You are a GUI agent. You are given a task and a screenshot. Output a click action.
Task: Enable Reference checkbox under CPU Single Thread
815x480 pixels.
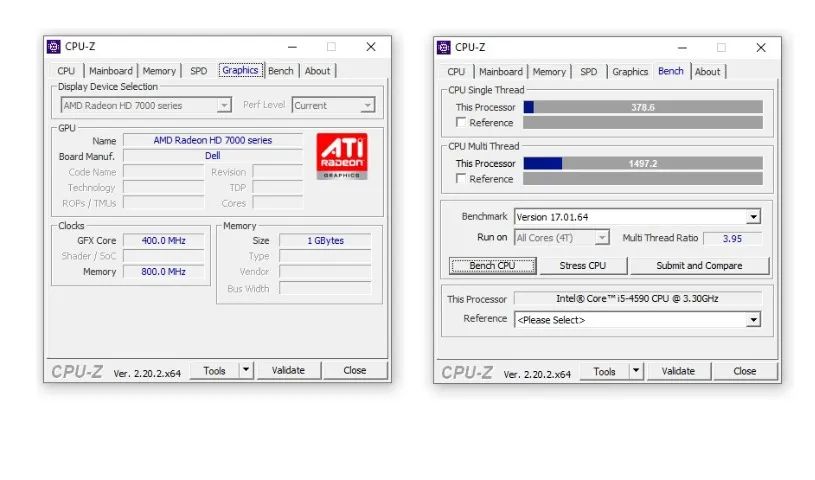tap(461, 122)
